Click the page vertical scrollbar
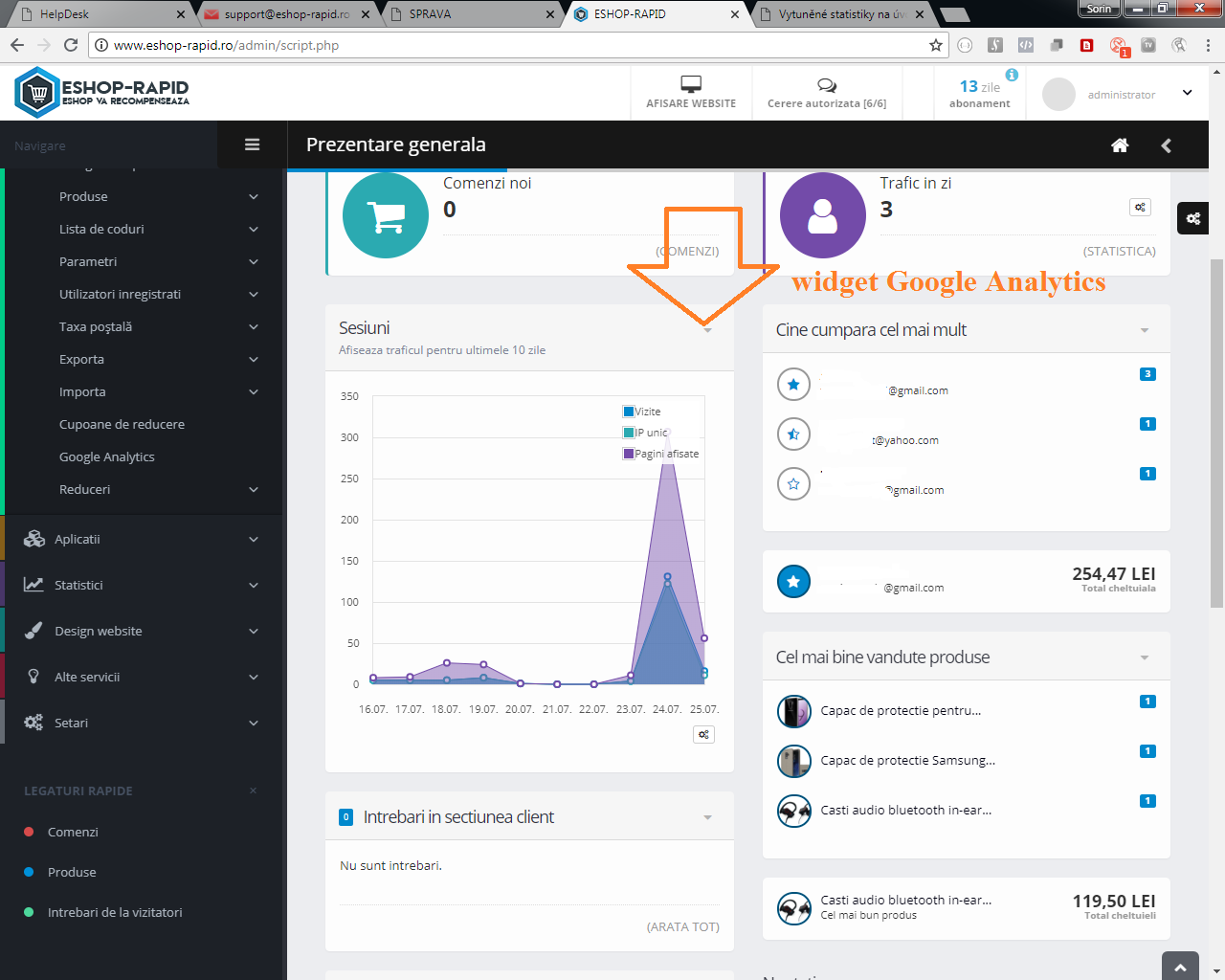This screenshot has height=980, width=1225. [1216, 433]
